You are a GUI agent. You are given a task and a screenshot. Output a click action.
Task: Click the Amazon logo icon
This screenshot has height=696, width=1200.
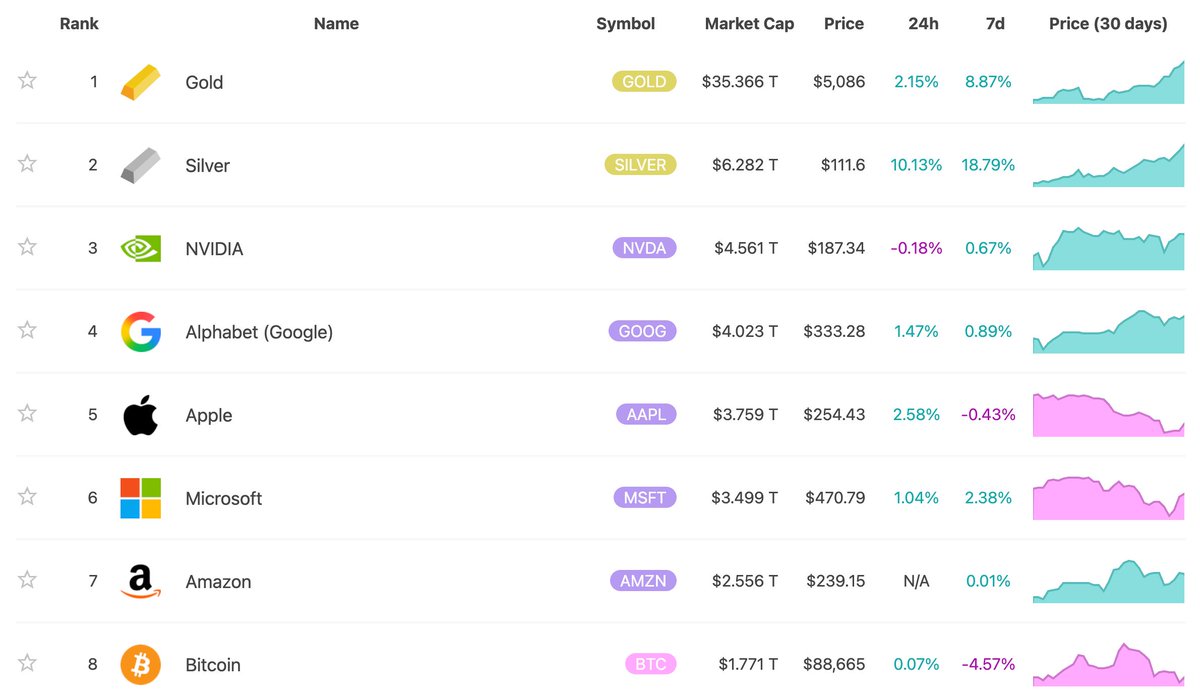[x=140, y=581]
